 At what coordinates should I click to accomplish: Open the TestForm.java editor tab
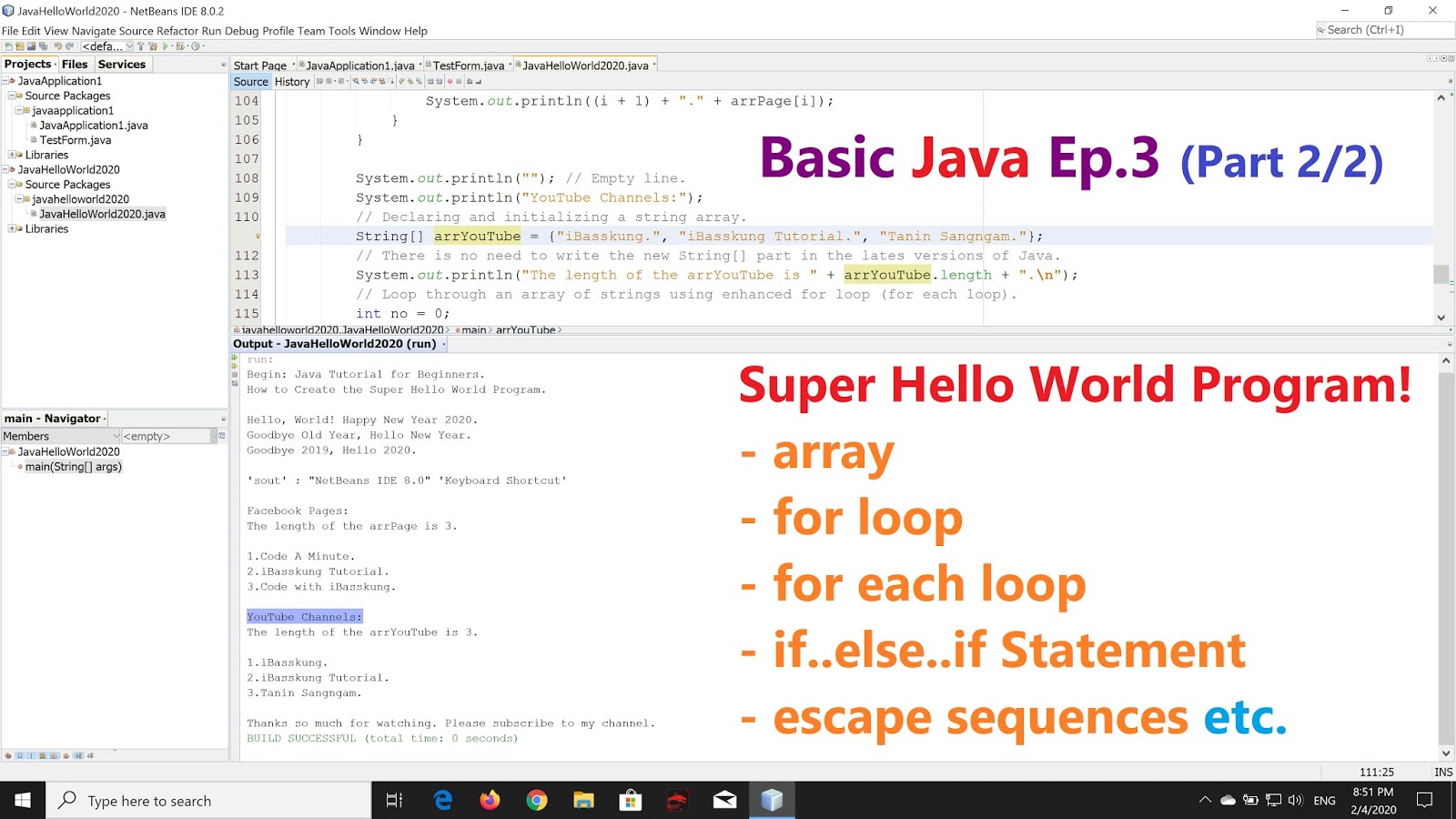pos(468,66)
